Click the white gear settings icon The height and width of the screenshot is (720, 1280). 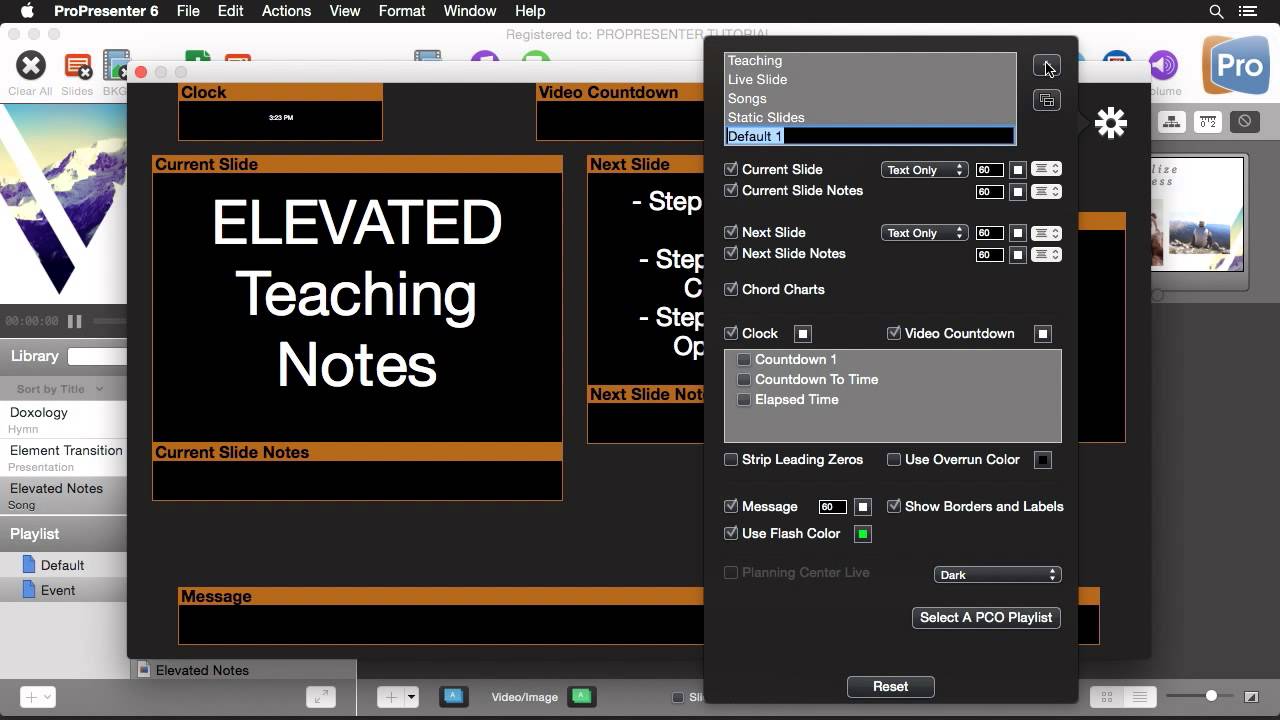[1110, 123]
